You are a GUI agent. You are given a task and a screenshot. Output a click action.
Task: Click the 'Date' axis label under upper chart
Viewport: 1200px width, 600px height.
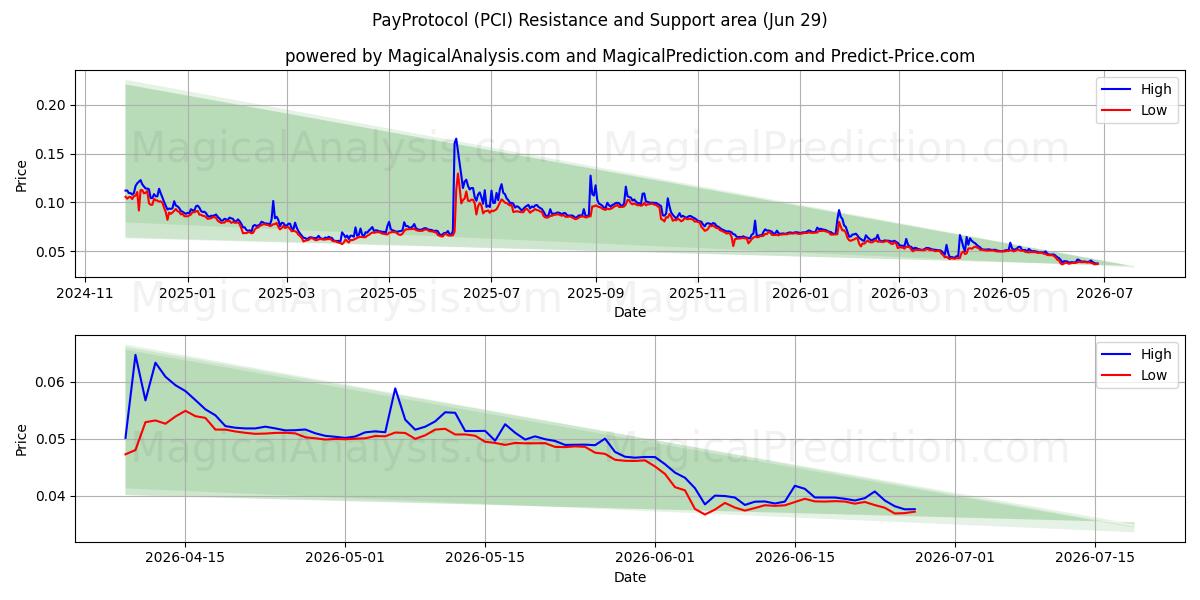pos(630,312)
